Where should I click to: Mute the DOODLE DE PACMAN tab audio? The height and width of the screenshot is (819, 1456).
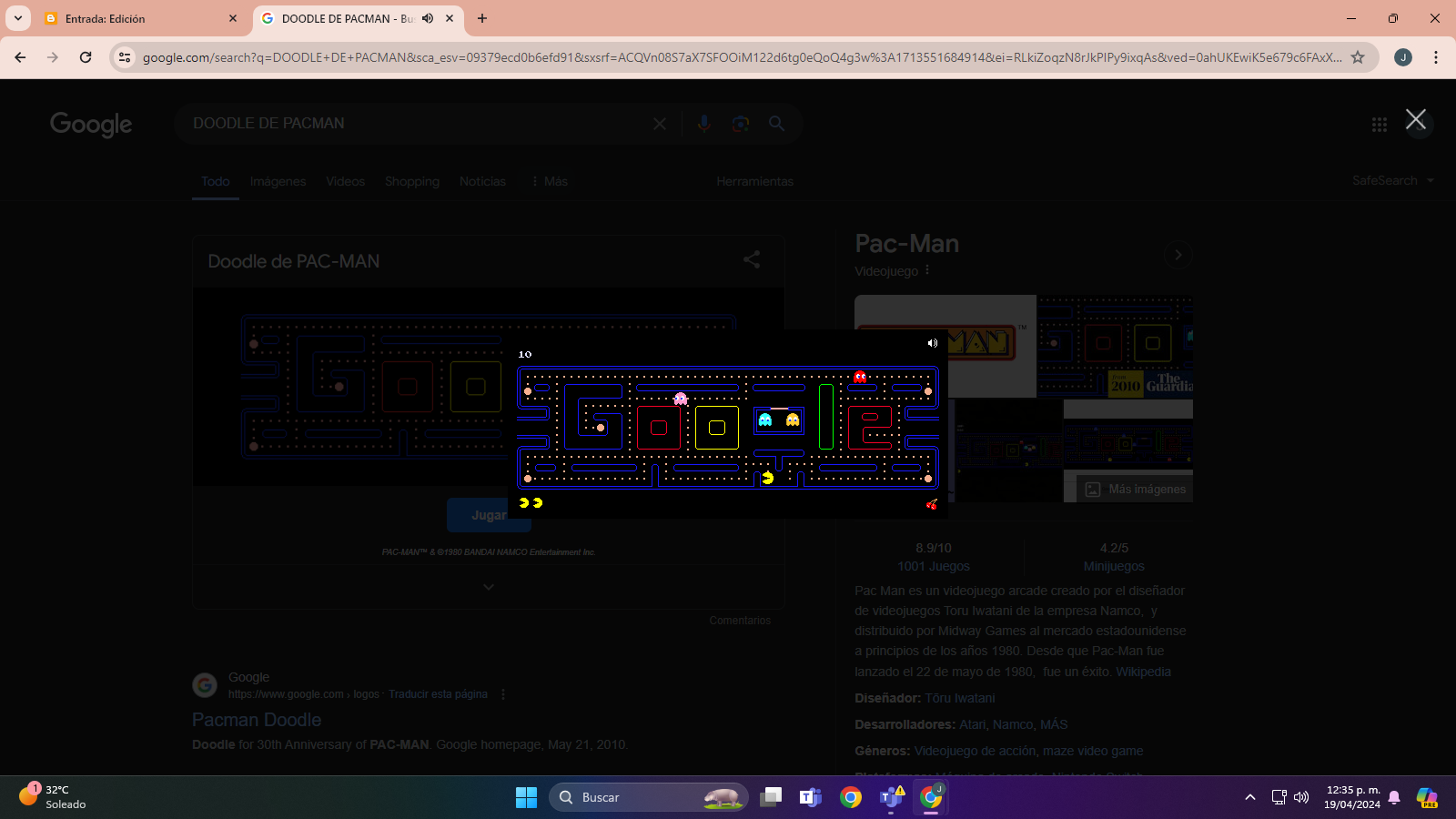428,18
